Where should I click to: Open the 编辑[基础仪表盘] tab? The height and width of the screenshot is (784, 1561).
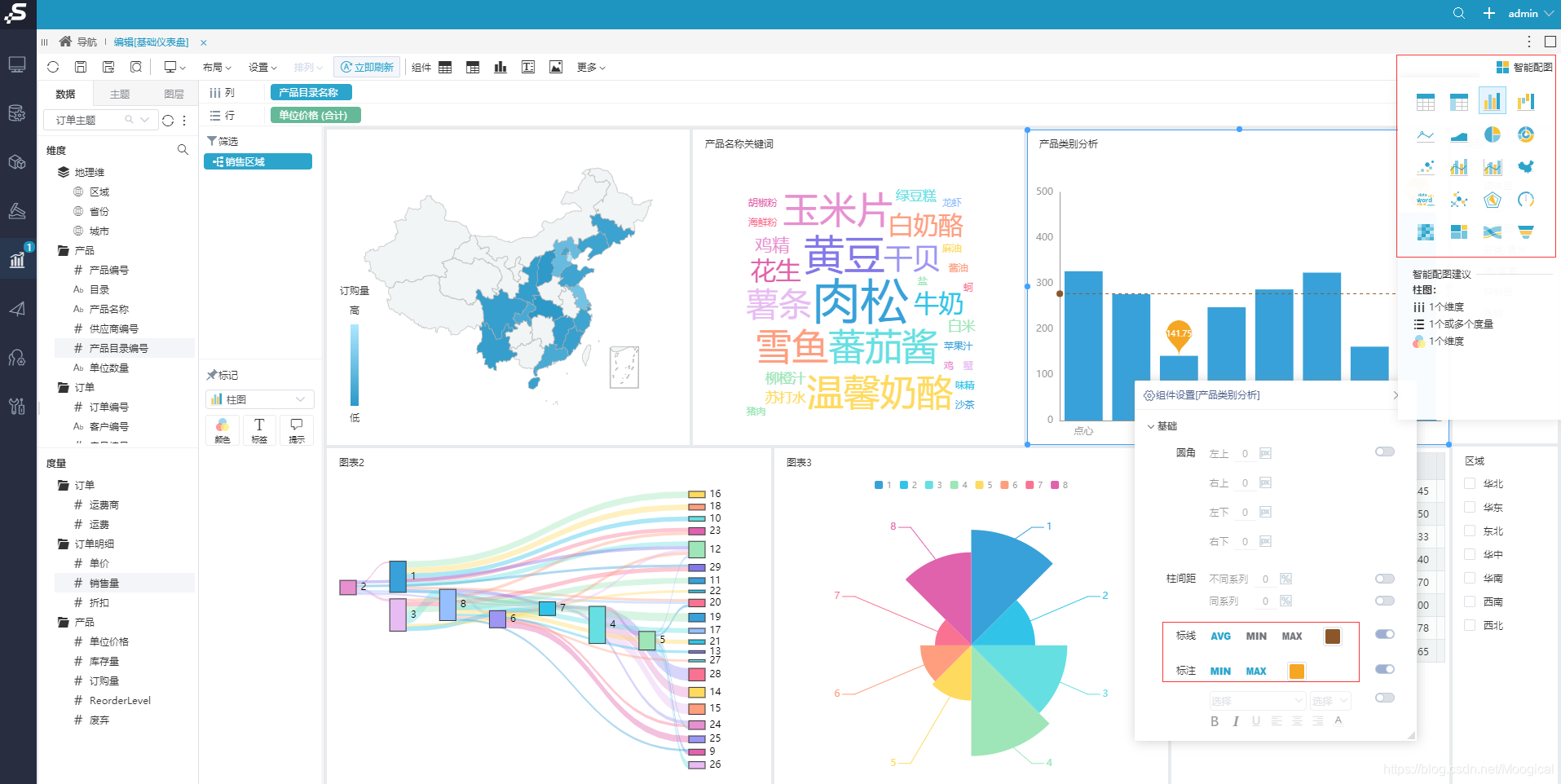point(151,42)
